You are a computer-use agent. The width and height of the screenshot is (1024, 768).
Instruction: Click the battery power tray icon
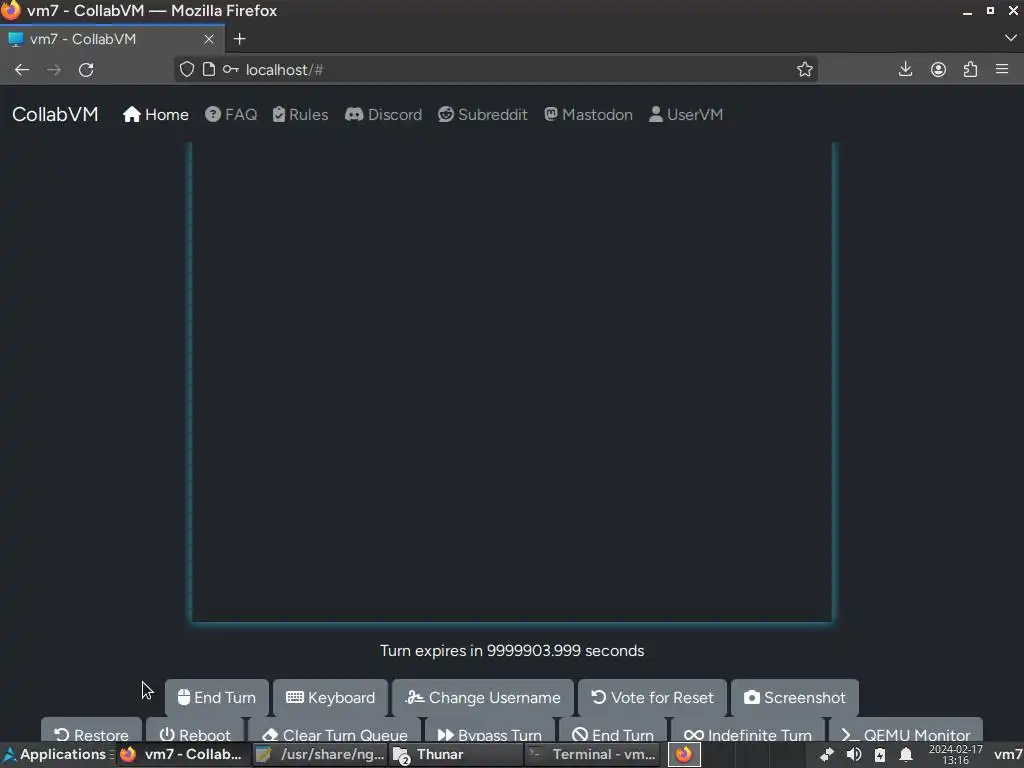click(x=880, y=755)
